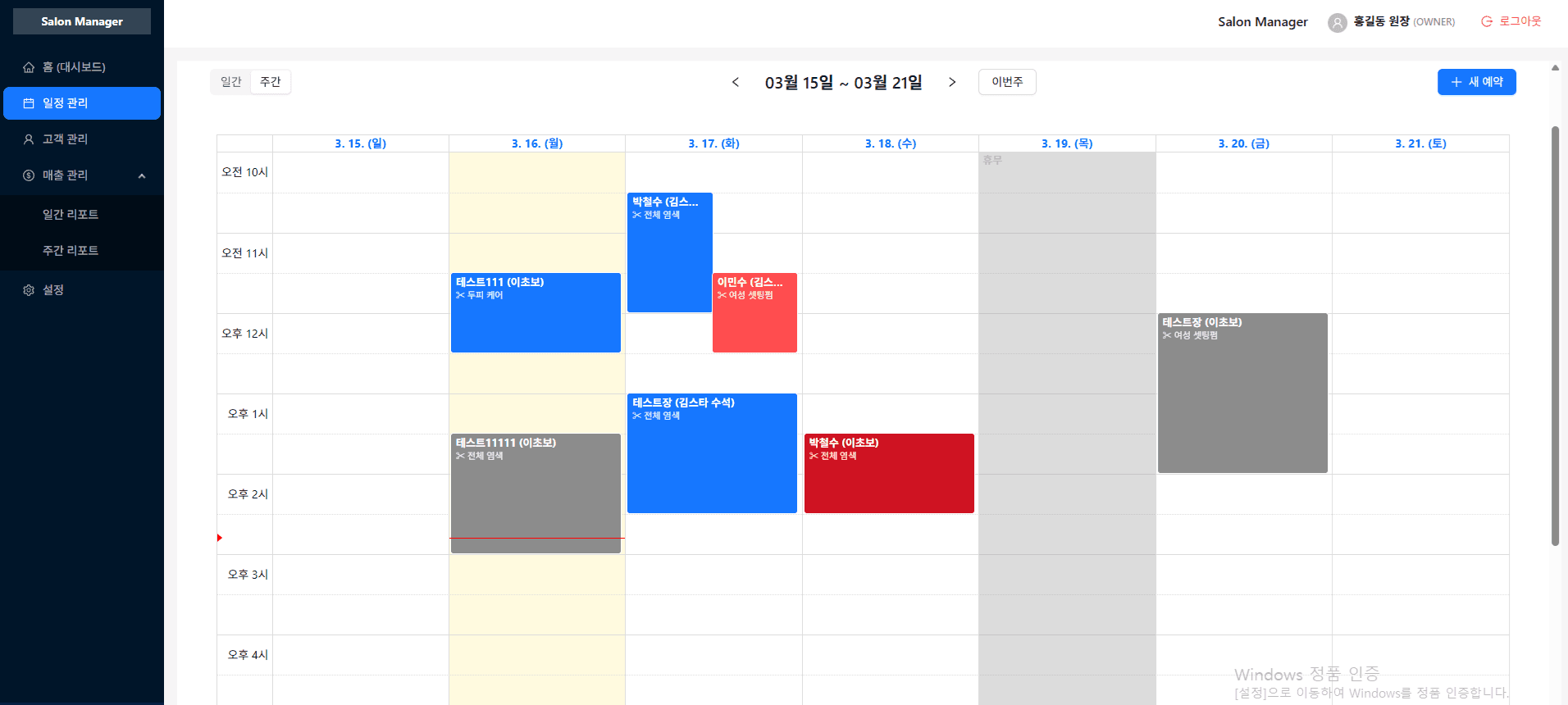The height and width of the screenshot is (705, 1568).
Task: Switch calendar to 일간 view
Action: (231, 82)
